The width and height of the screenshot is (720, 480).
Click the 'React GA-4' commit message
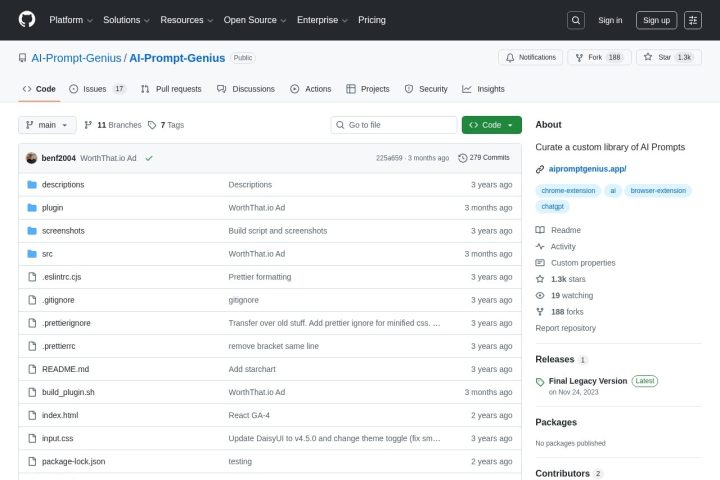click(249, 415)
